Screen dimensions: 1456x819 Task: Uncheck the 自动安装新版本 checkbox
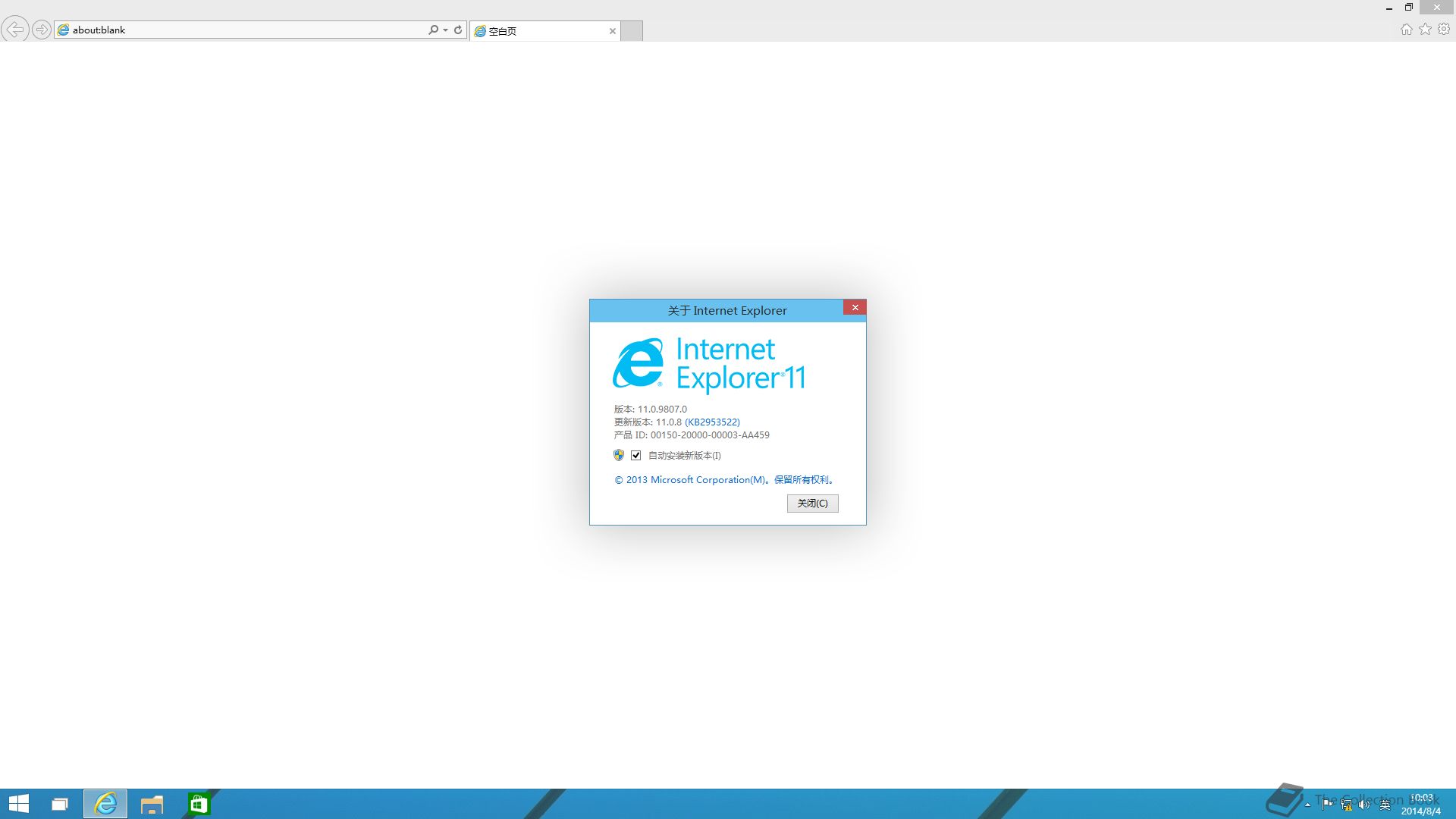tap(635, 455)
